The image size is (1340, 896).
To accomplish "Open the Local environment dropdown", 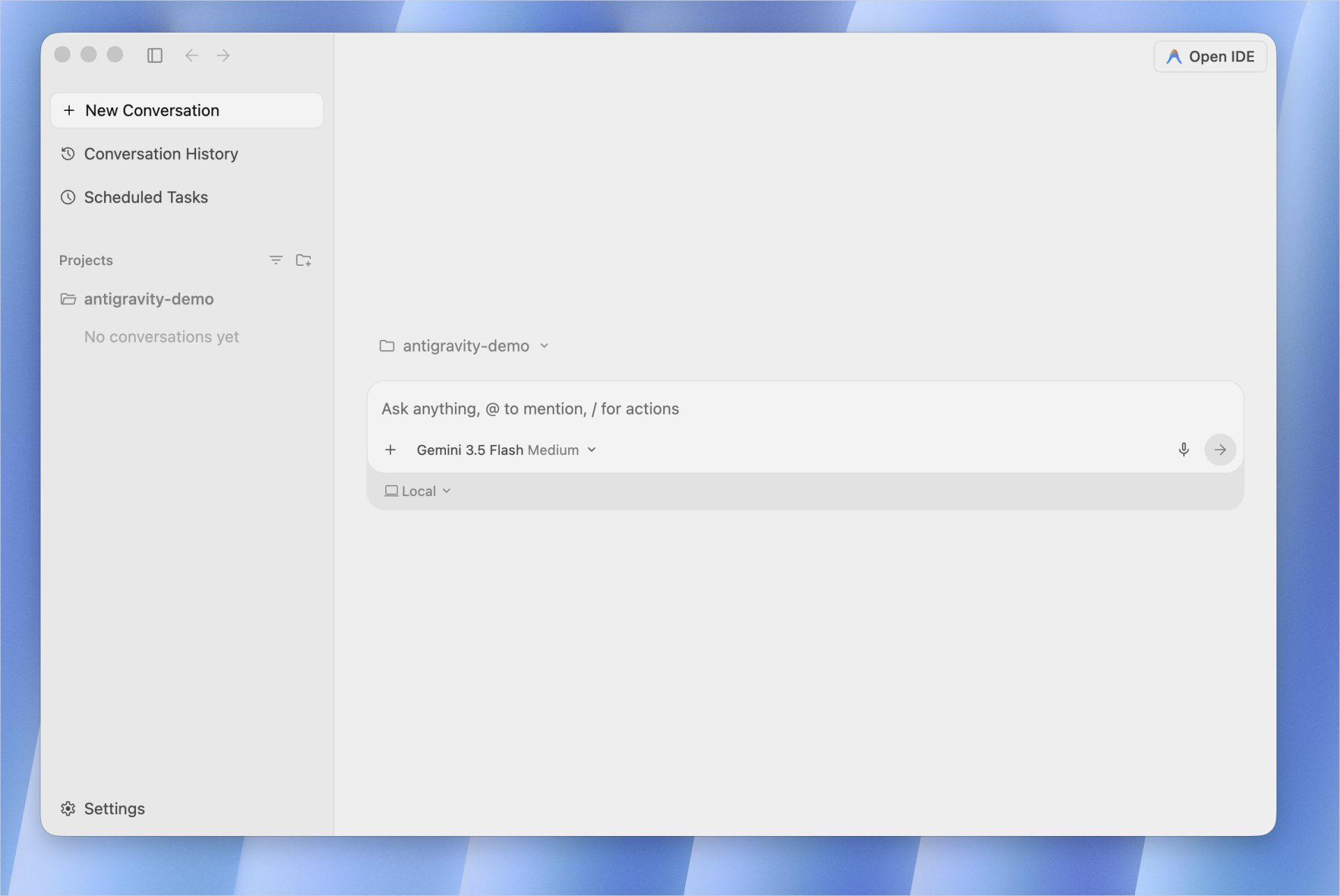I will point(418,491).
